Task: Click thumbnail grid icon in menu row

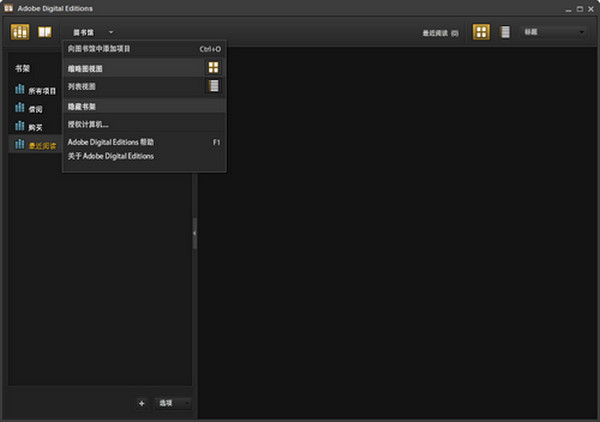Action: [x=213, y=68]
